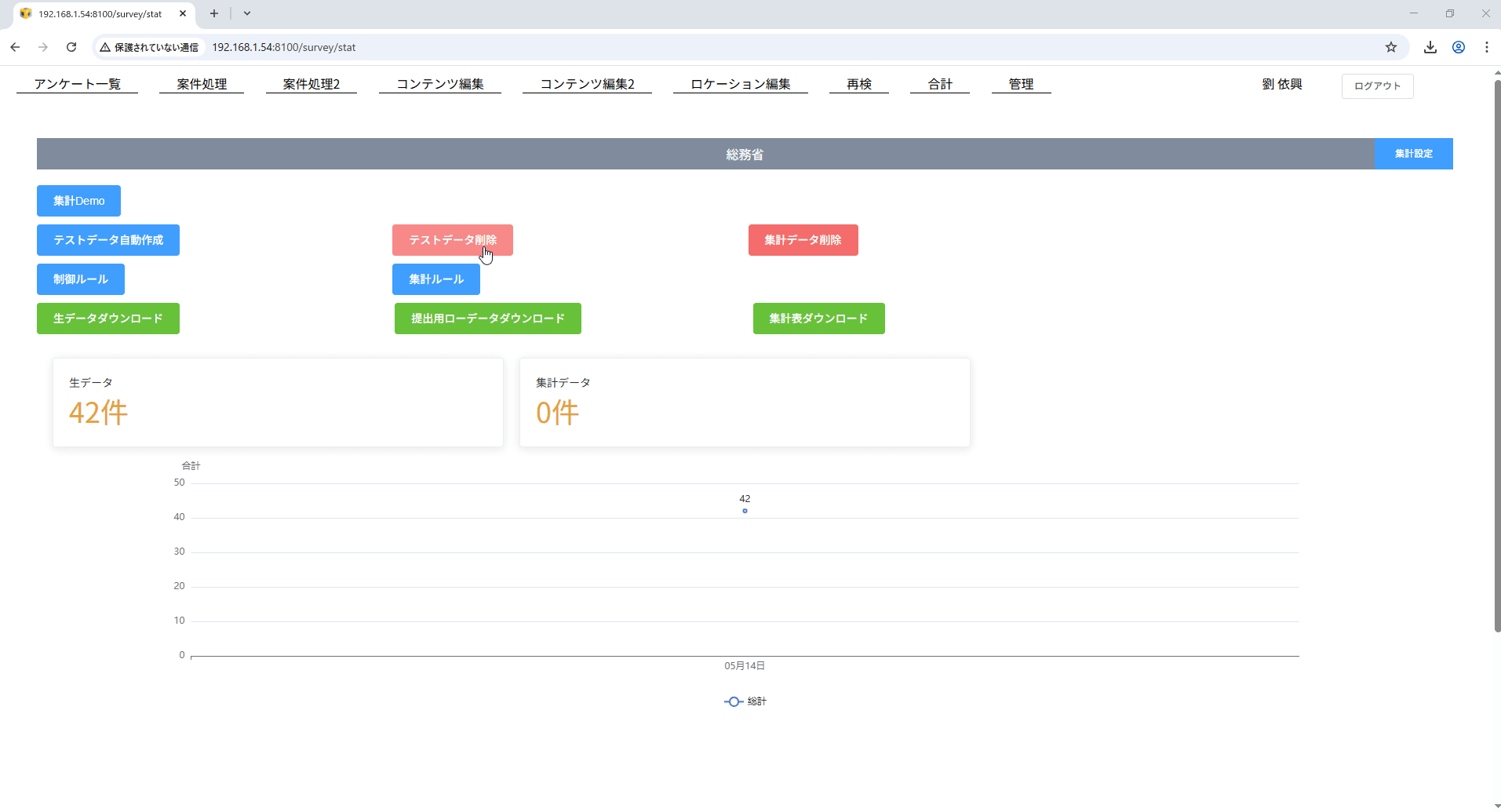
Task: Select the アンケート一覧 menu item
Action: pyautogui.click(x=76, y=83)
